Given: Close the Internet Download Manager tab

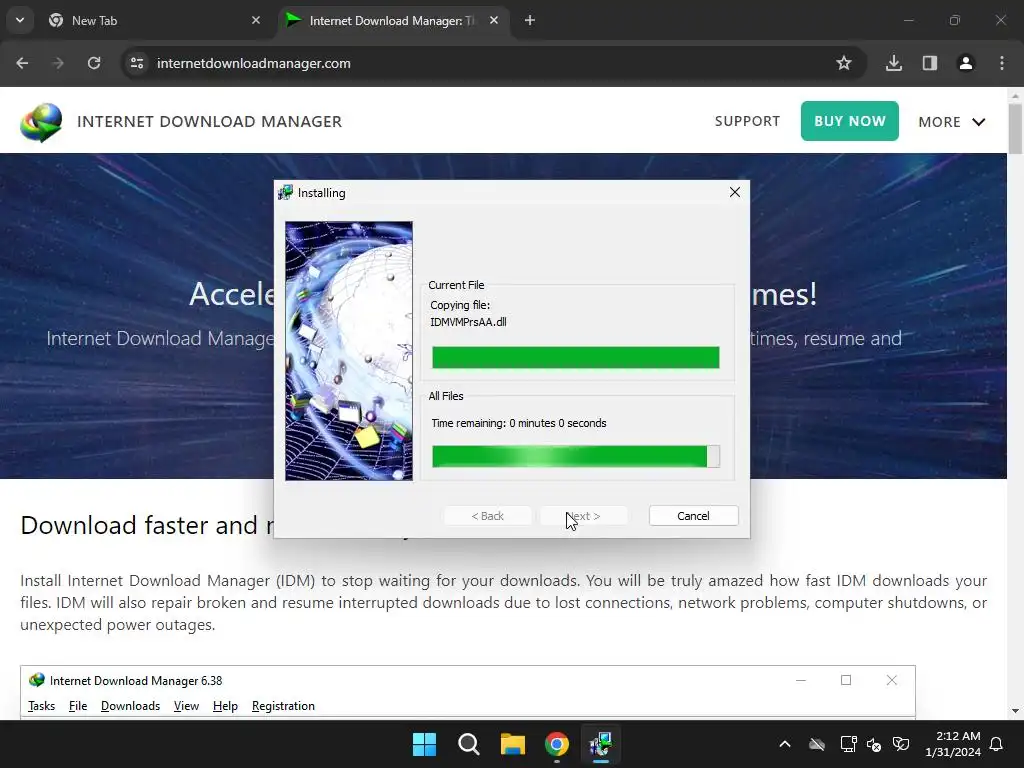Looking at the screenshot, I should [x=494, y=20].
